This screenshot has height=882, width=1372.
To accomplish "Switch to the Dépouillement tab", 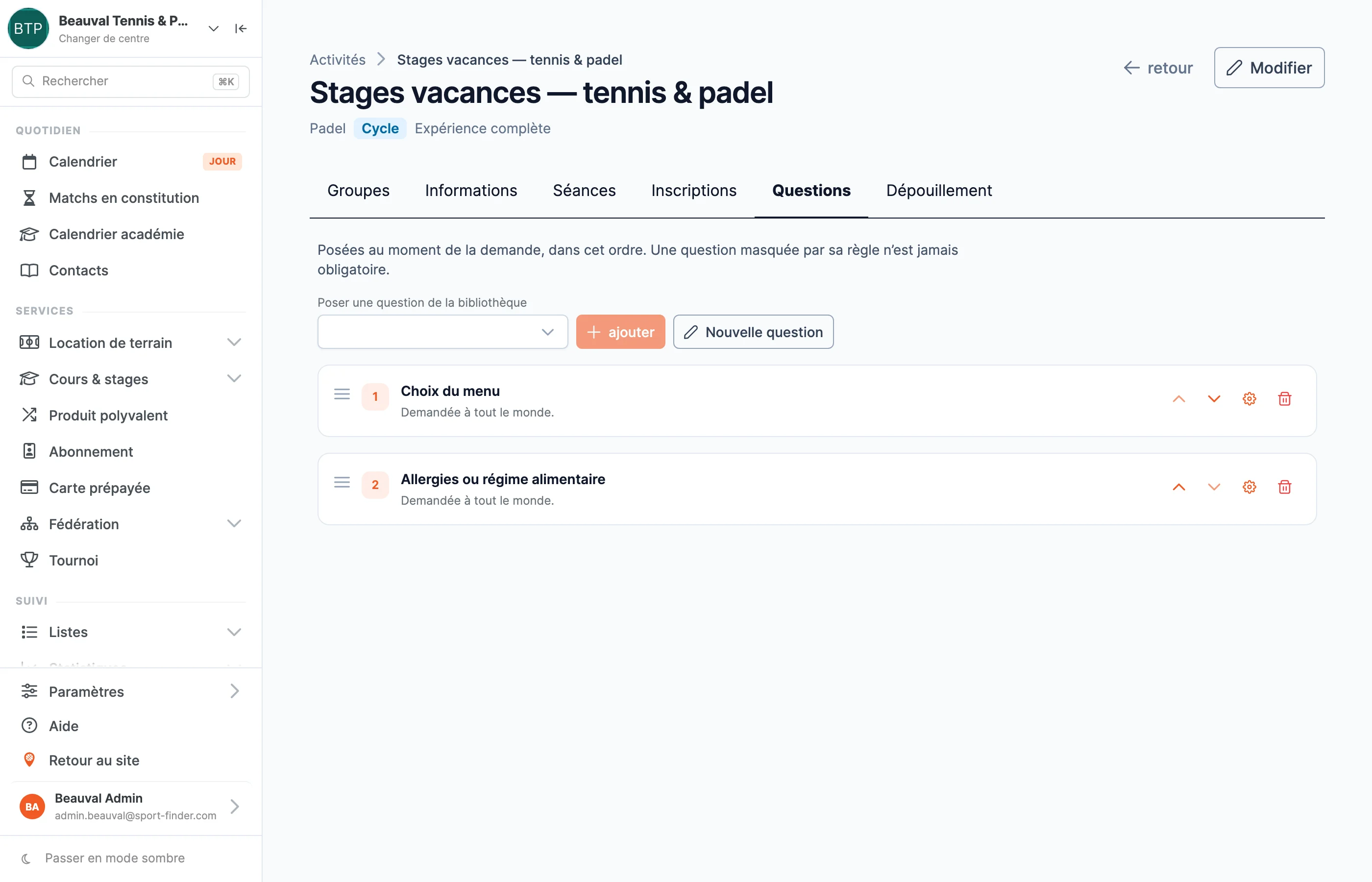I will (x=938, y=191).
